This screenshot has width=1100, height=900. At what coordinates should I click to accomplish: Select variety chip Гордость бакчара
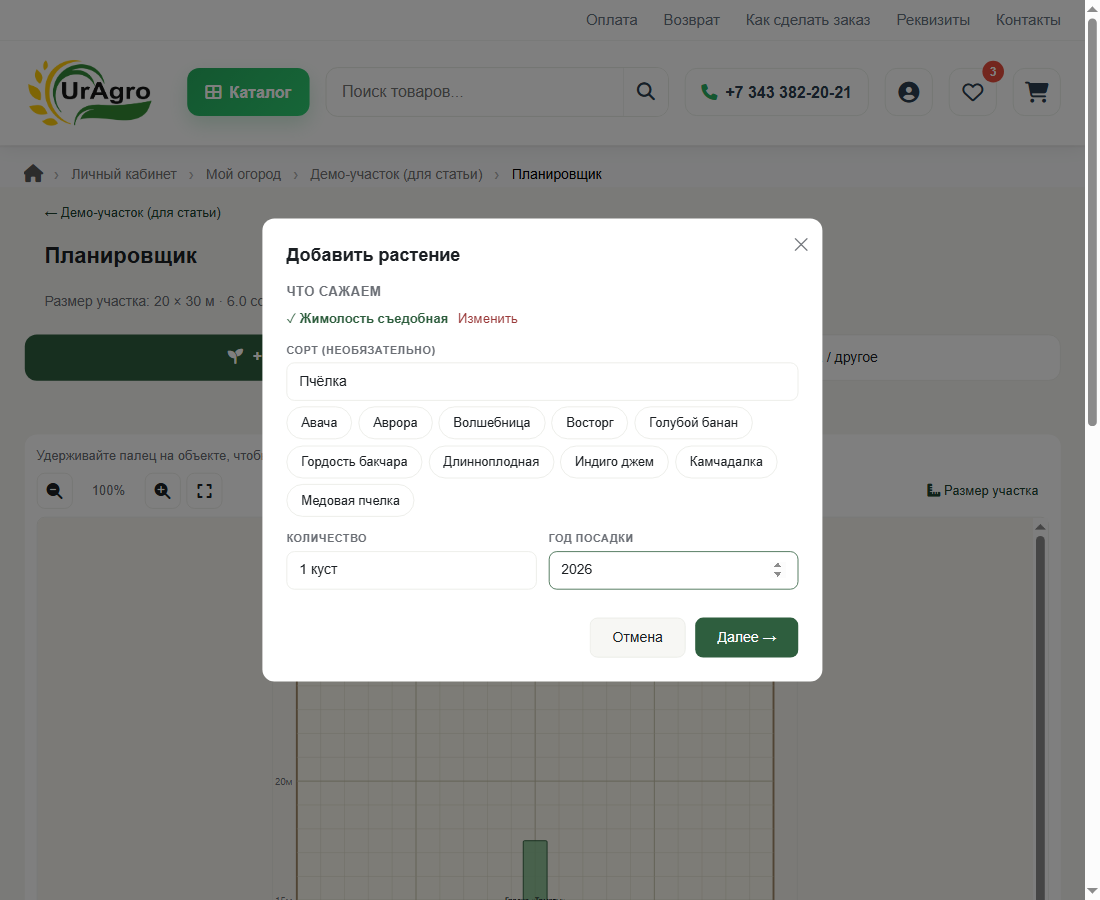coord(354,462)
